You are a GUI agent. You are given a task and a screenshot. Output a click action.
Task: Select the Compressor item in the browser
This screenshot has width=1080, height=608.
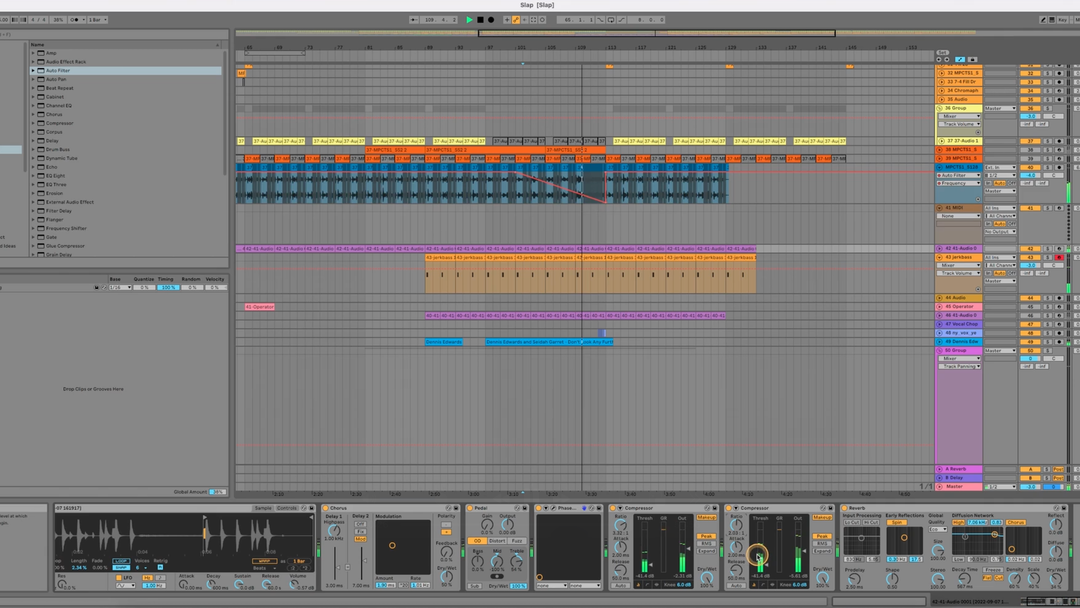pos(59,123)
